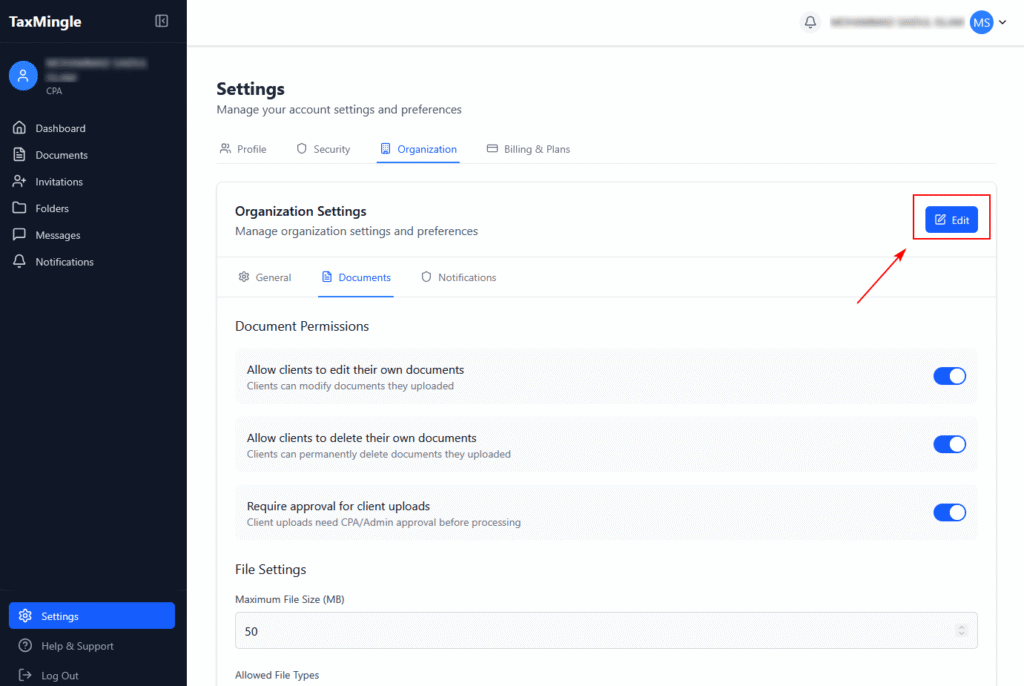Disable allow clients to edit their documents
Screen dimensions: 1024x686
[x=949, y=376]
